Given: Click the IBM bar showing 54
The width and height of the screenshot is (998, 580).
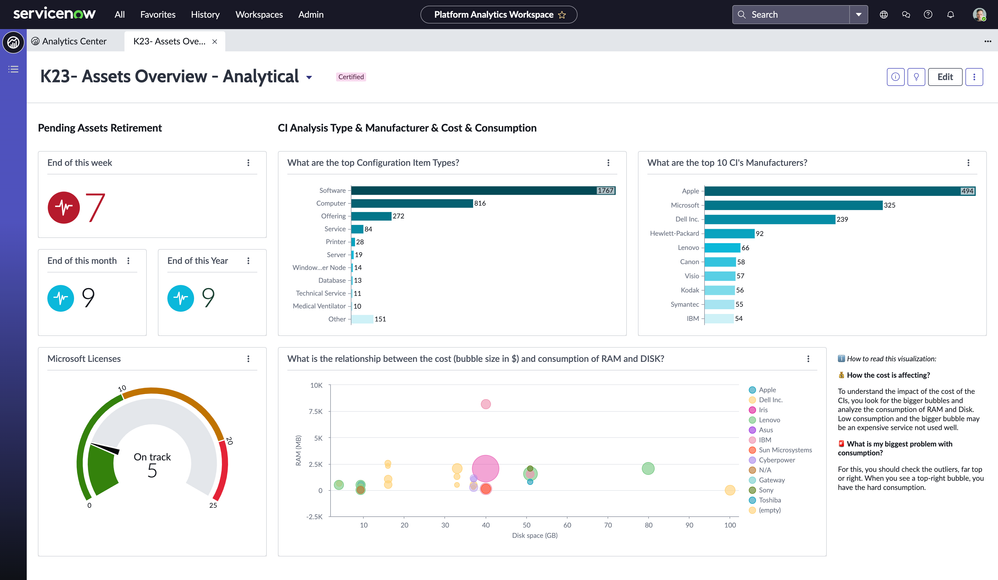Looking at the screenshot, I should click(719, 318).
